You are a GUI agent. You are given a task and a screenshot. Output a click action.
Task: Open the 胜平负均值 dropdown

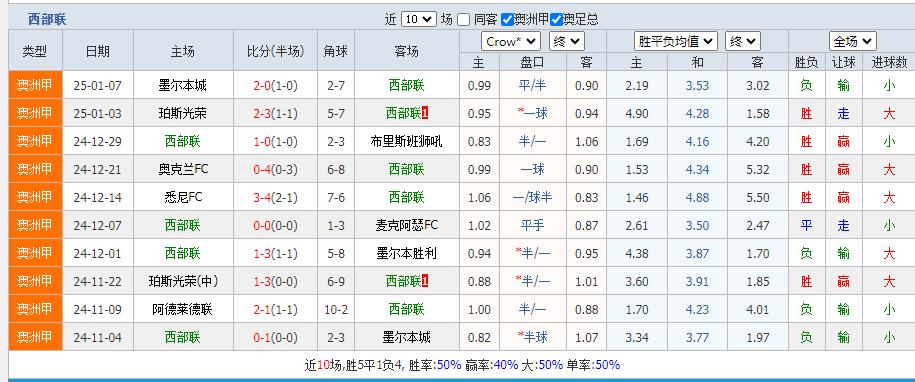point(675,41)
